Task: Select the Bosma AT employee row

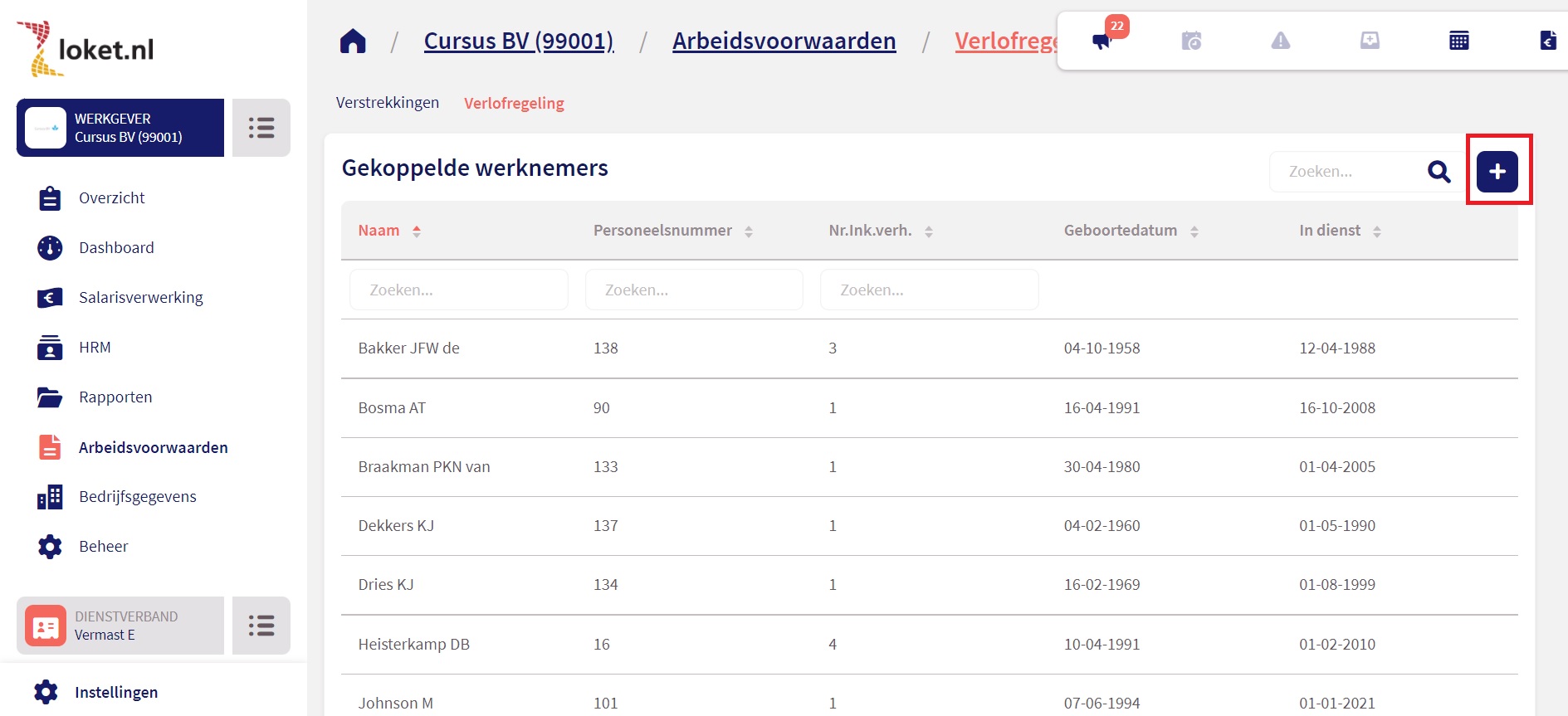Action: coord(392,407)
